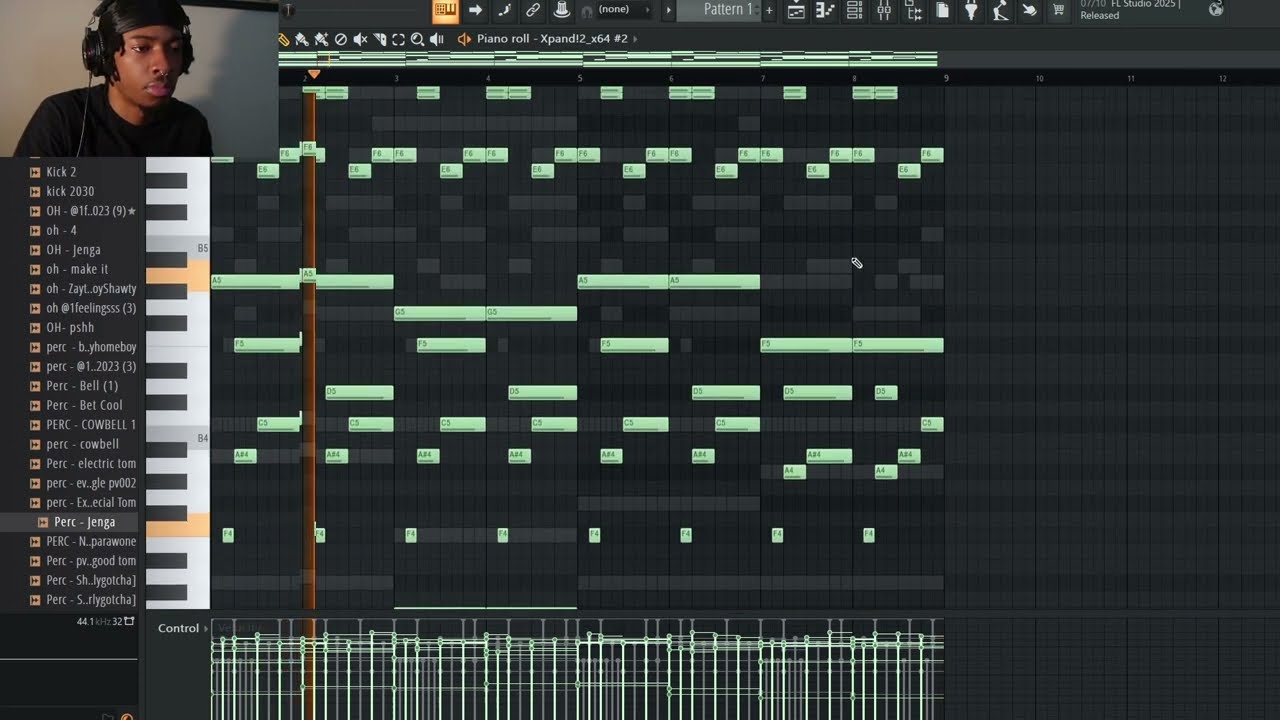Click bar 10 on the timeline ruler
The image size is (1280, 720).
coord(1039,78)
